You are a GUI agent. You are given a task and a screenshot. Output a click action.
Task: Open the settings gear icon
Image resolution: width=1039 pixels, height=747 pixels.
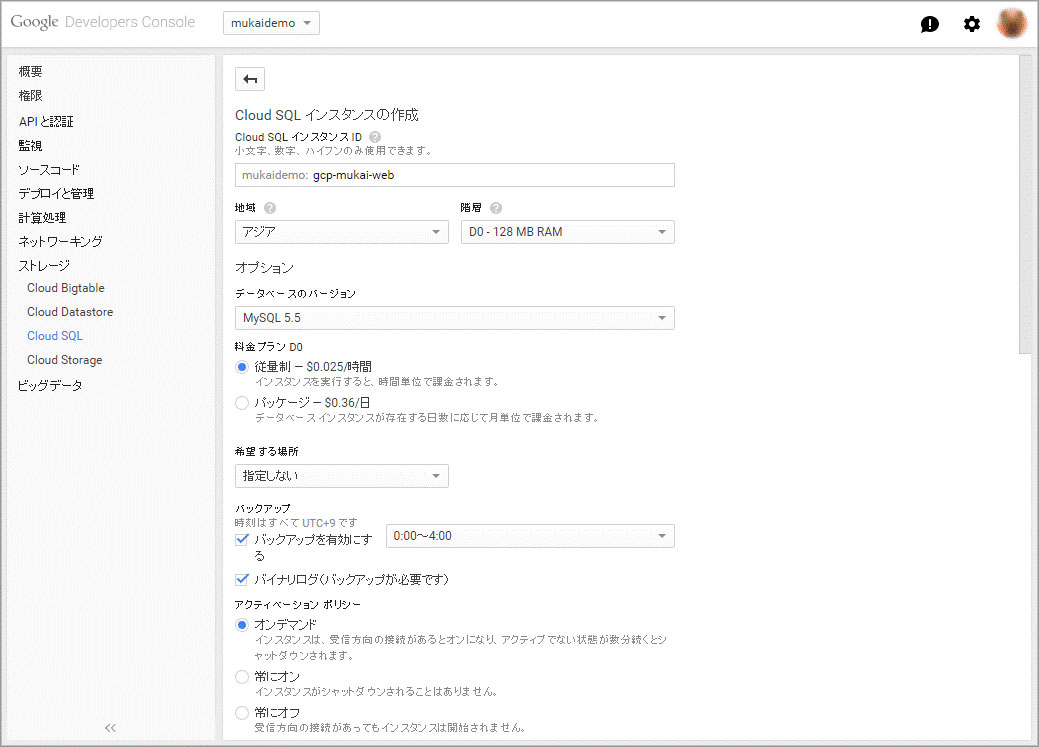(971, 25)
